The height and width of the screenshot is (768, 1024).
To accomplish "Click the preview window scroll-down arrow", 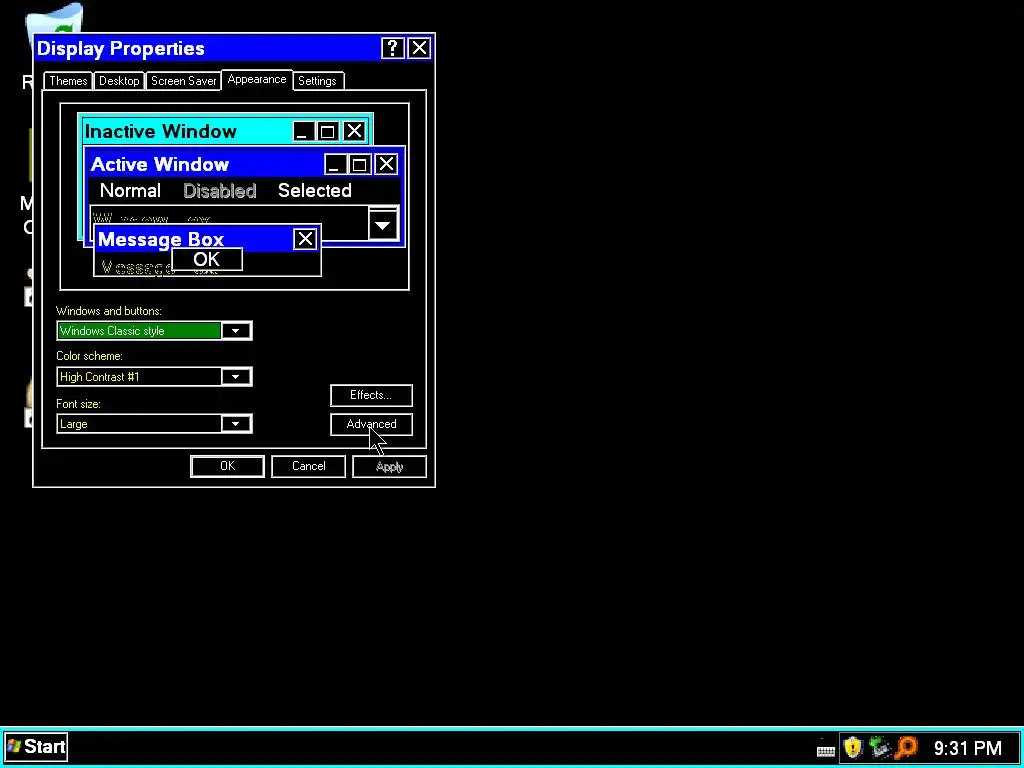I will tap(383, 225).
